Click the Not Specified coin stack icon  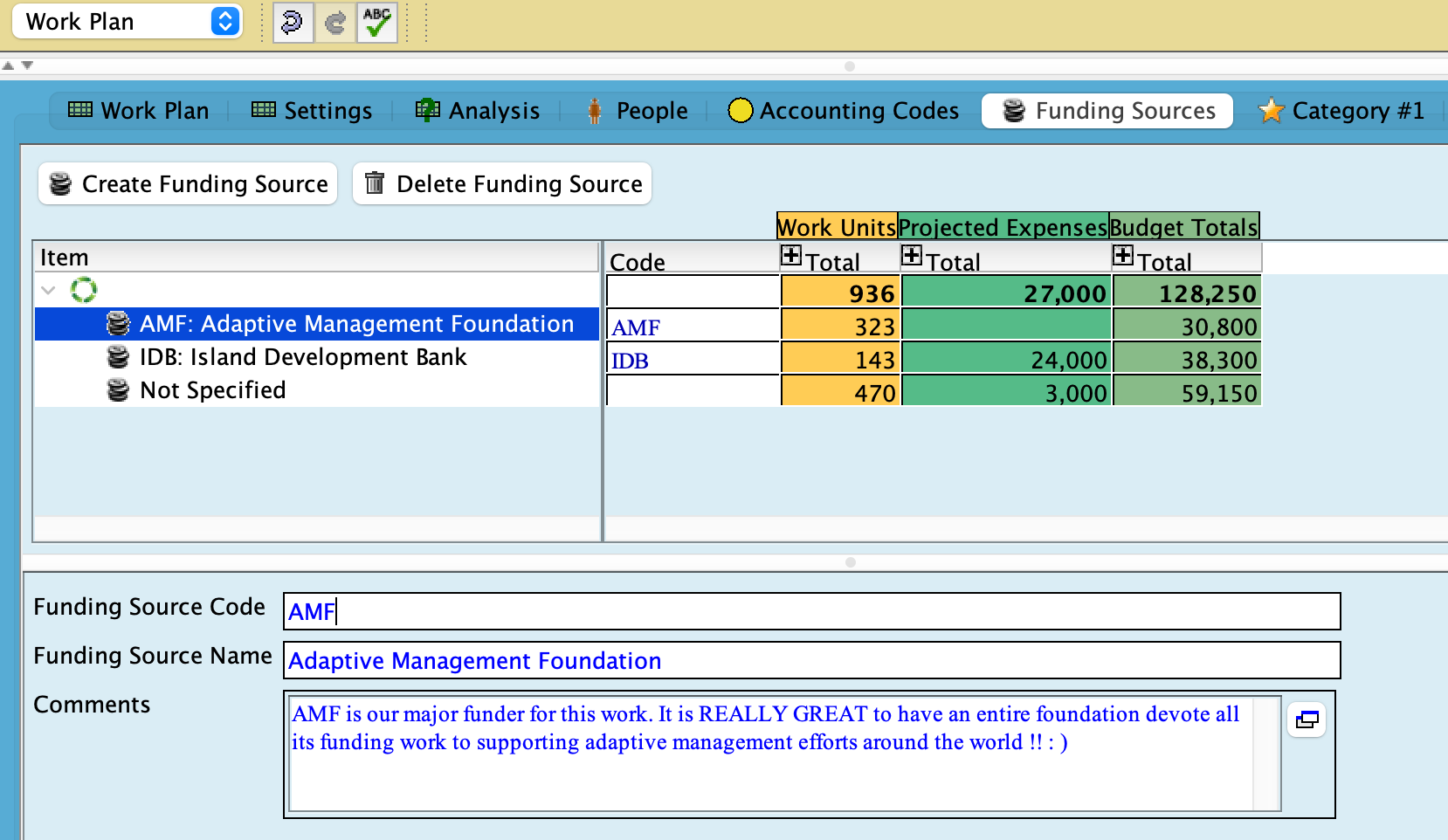pyautogui.click(x=118, y=390)
